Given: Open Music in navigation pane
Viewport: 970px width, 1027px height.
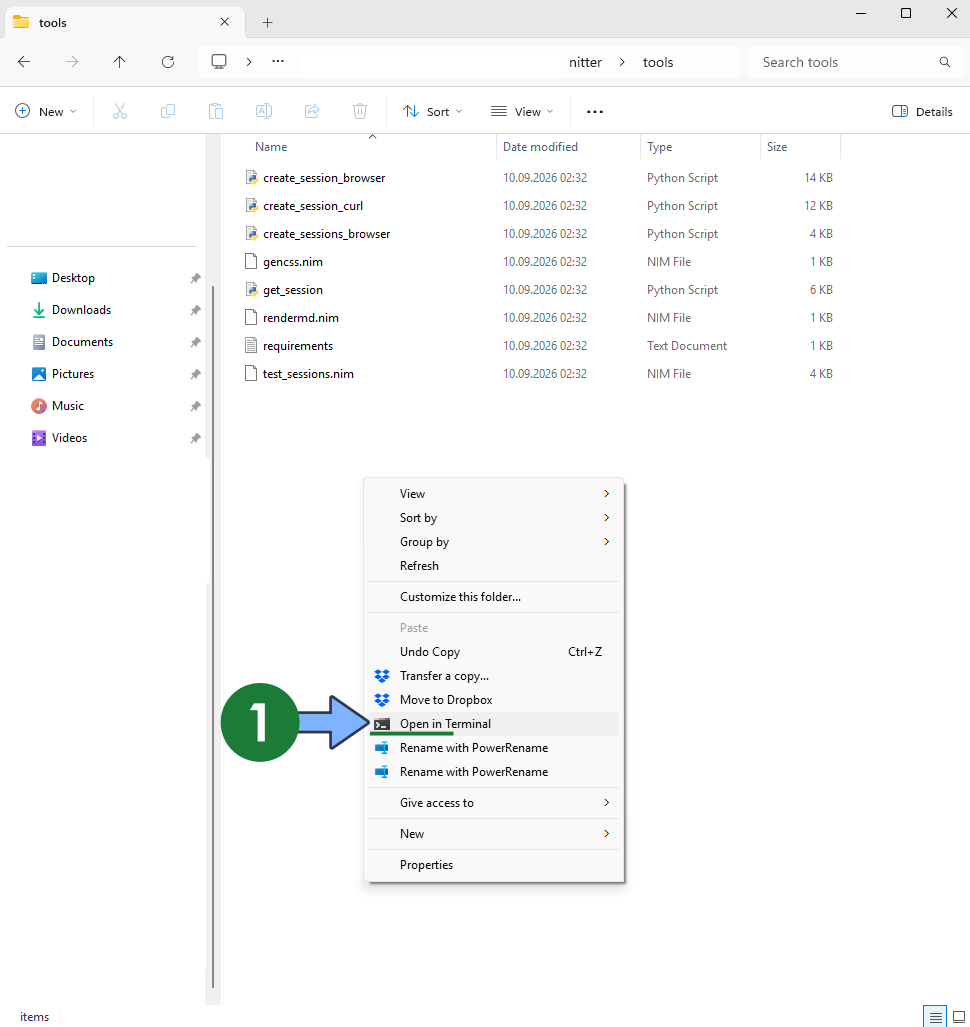Looking at the screenshot, I should tap(67, 406).
